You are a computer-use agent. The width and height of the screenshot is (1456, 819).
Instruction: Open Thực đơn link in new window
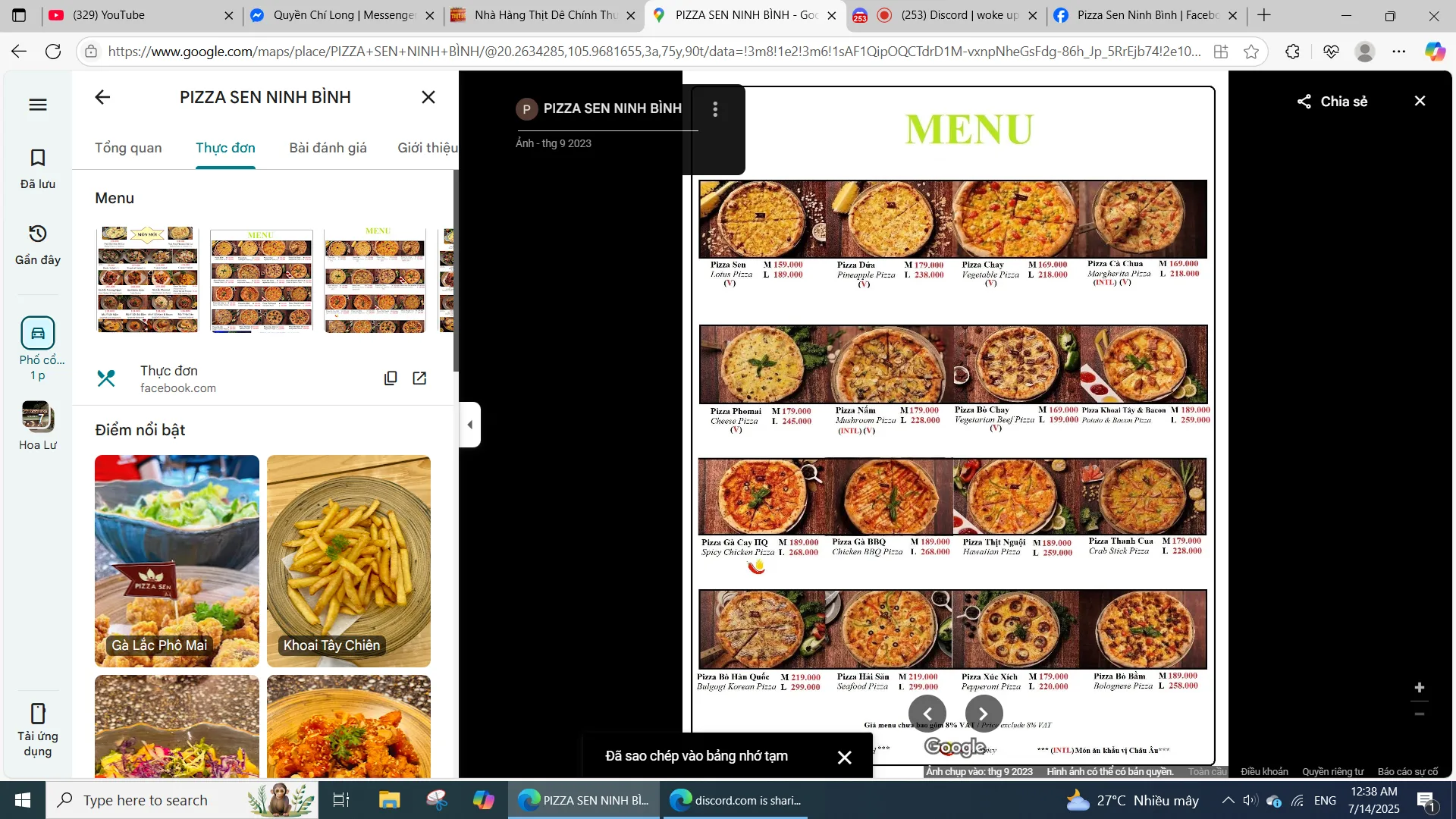click(x=419, y=378)
